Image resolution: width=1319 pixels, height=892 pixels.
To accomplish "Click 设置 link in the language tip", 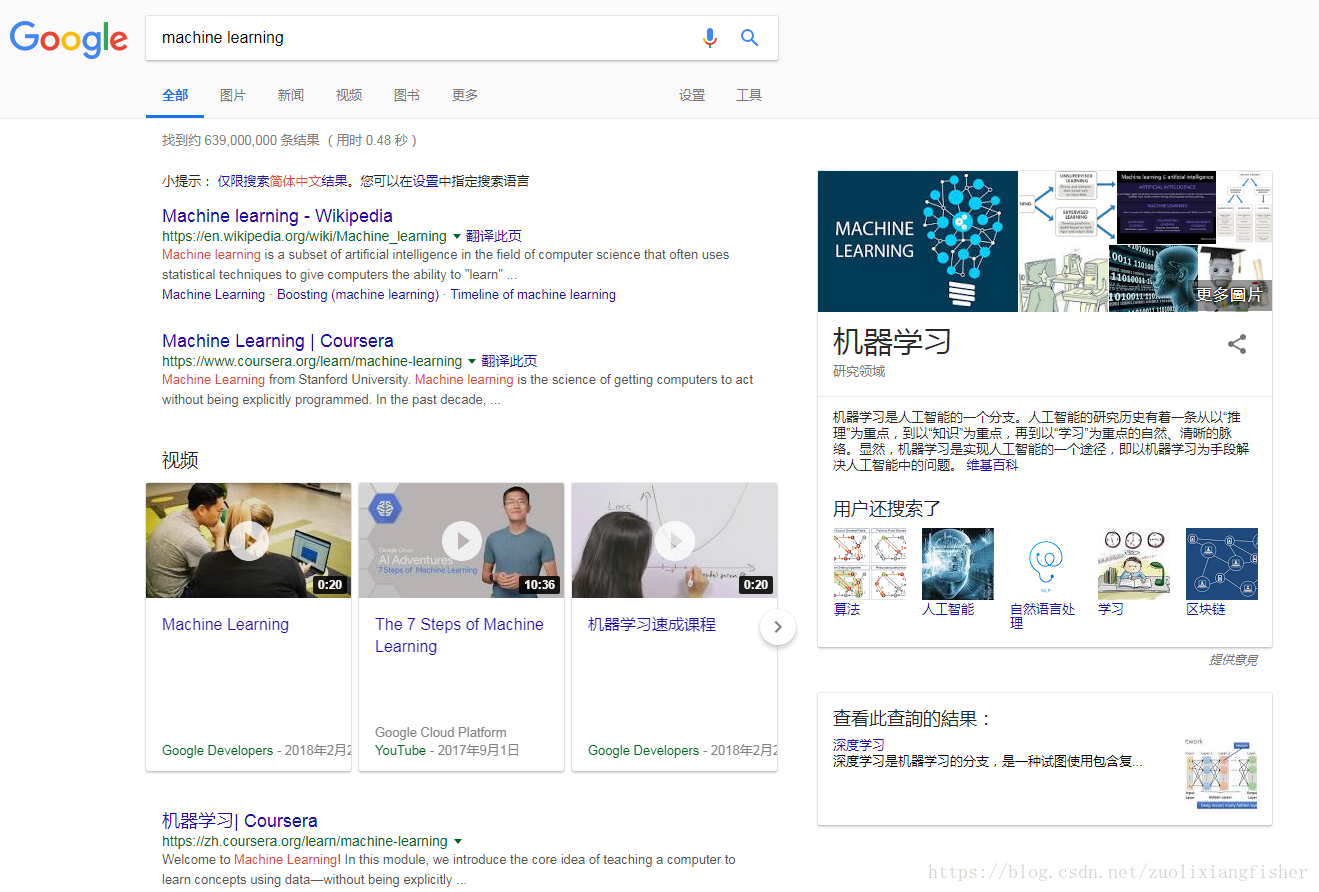I will click(x=426, y=182).
